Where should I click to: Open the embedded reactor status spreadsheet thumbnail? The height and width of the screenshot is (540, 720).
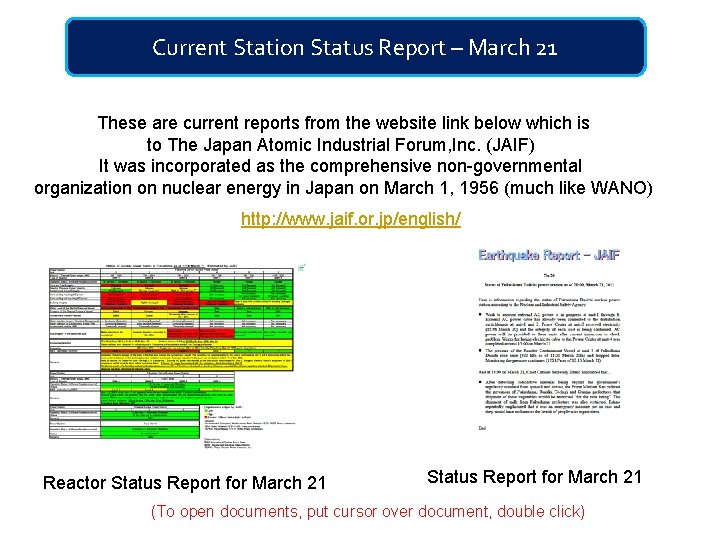click(177, 356)
